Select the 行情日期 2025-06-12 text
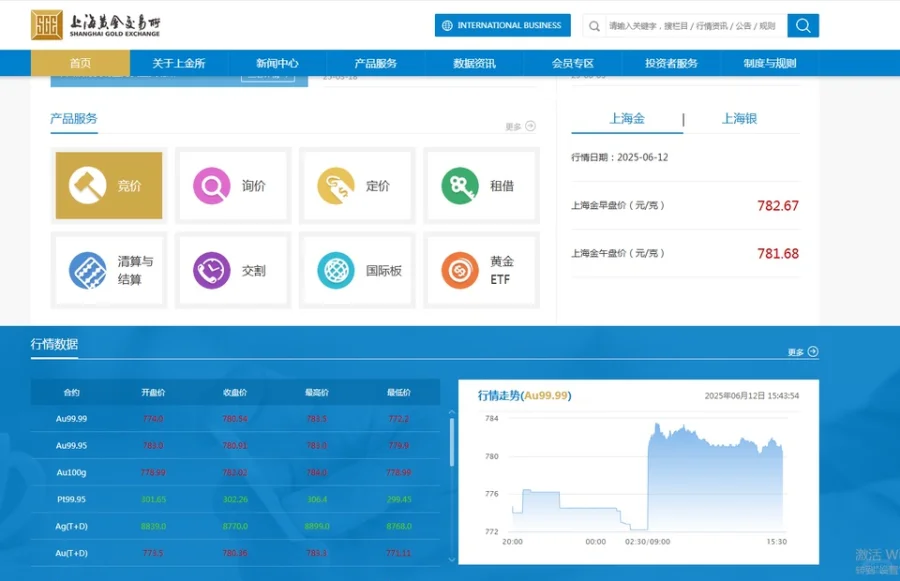900x581 pixels. point(619,157)
